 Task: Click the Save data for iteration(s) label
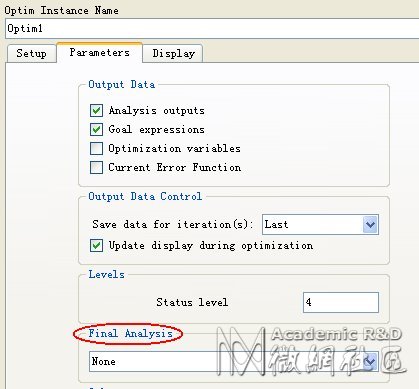[x=172, y=224]
